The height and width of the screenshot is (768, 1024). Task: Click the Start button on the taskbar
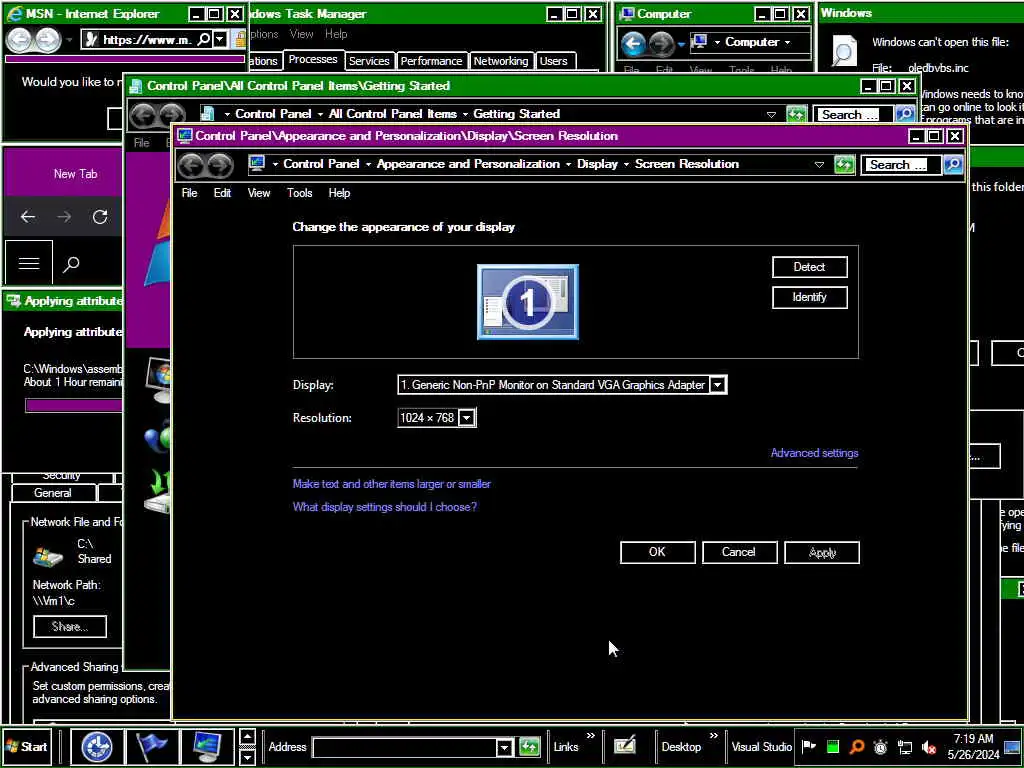(26, 746)
